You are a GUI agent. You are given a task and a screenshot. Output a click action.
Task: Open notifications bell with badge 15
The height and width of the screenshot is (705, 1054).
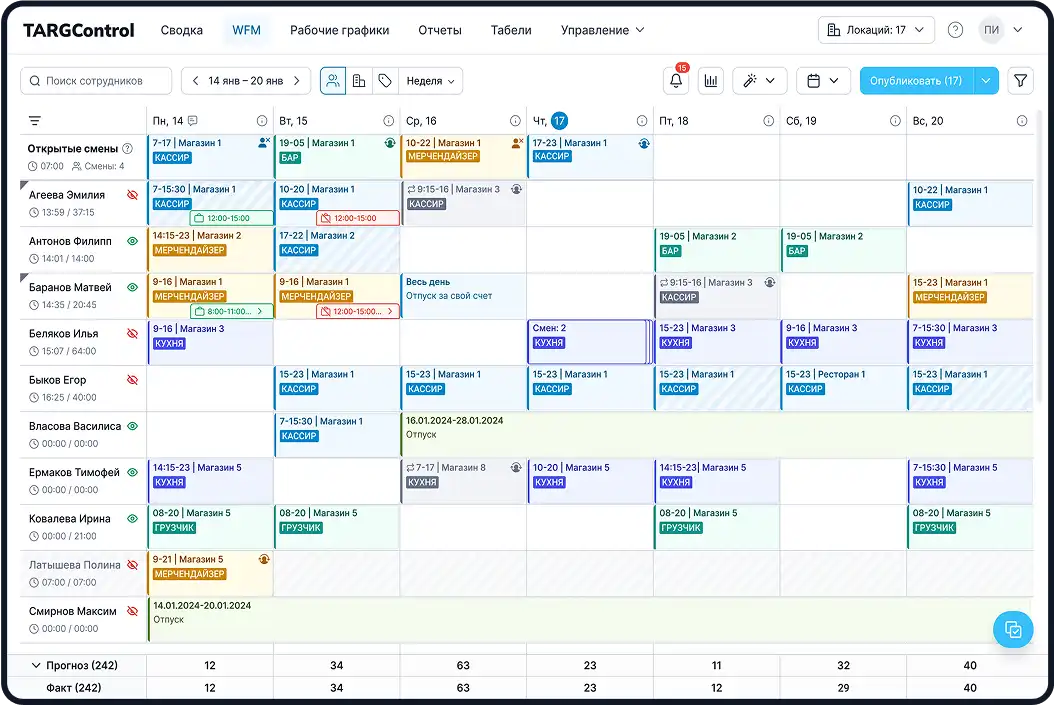pos(676,81)
